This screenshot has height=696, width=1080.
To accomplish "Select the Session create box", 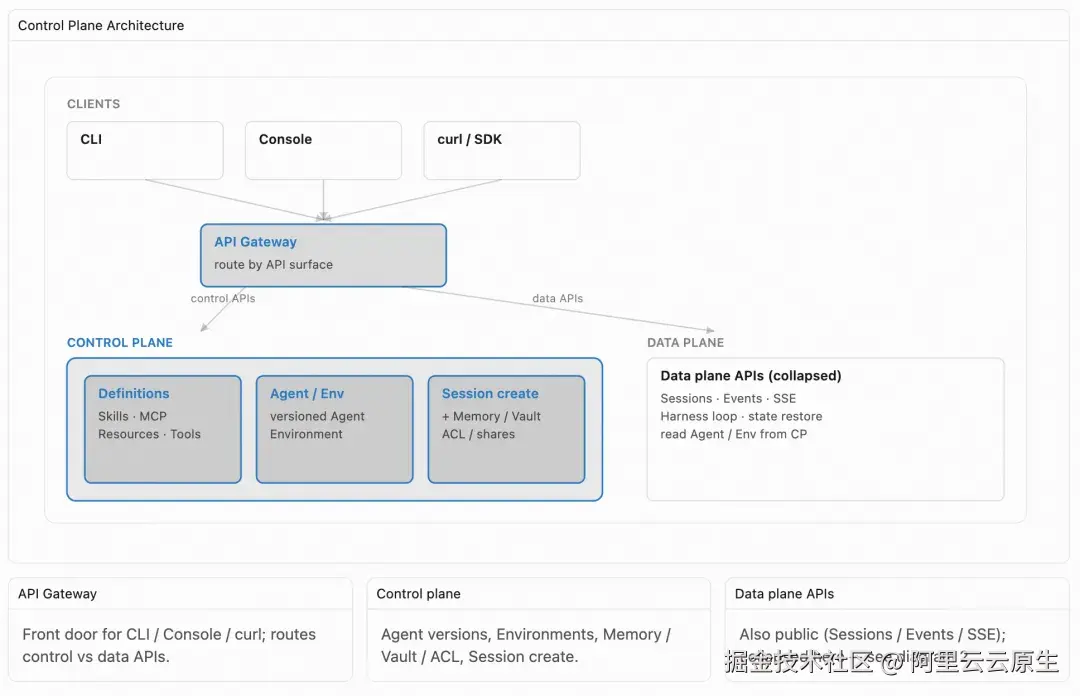I will coord(506,429).
